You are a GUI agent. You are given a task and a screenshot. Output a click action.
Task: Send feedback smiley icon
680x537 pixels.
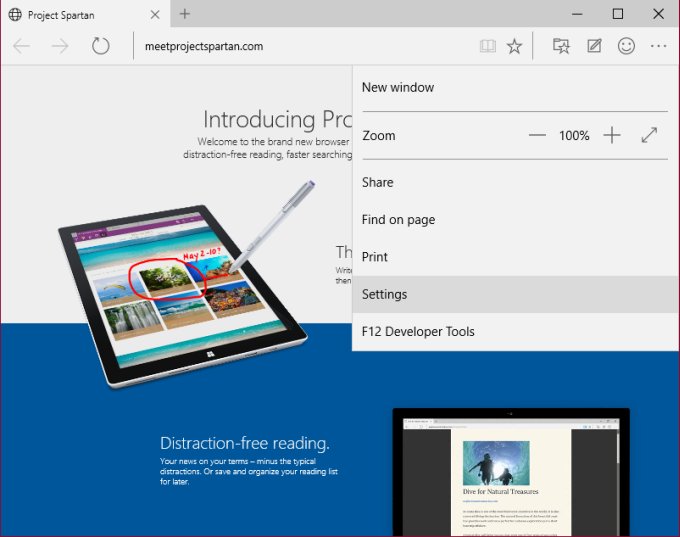click(626, 46)
